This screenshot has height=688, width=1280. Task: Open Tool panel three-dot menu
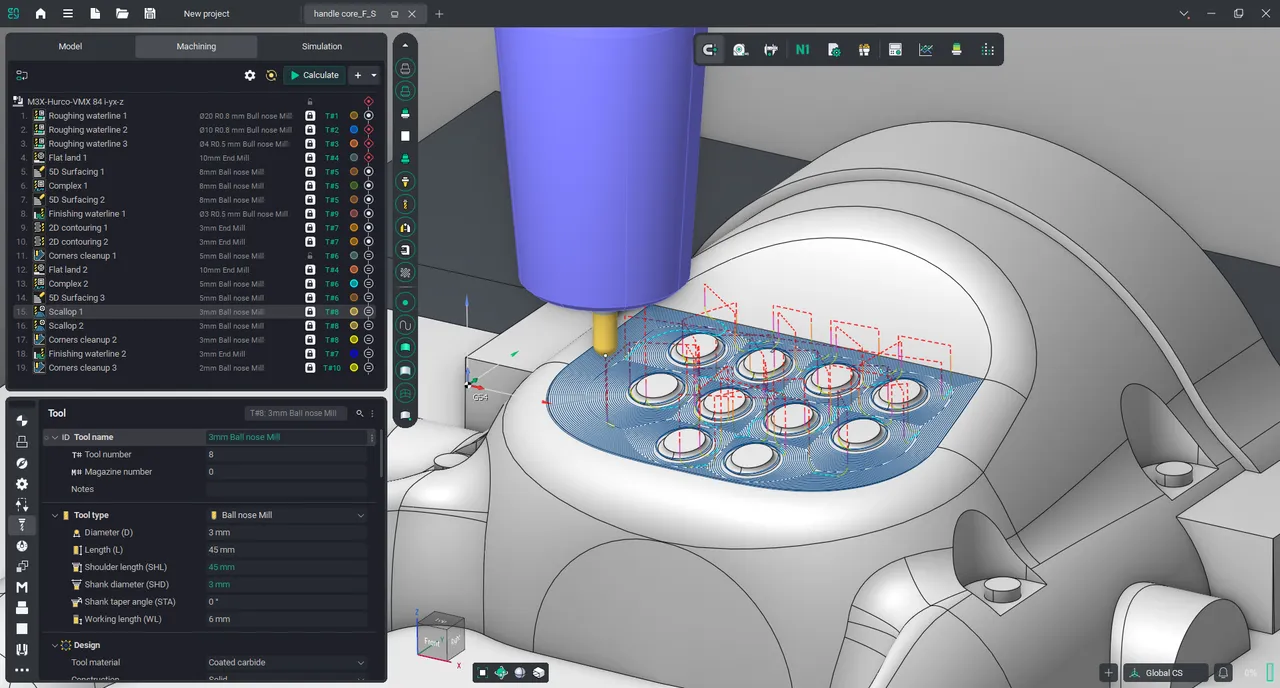pos(372,413)
